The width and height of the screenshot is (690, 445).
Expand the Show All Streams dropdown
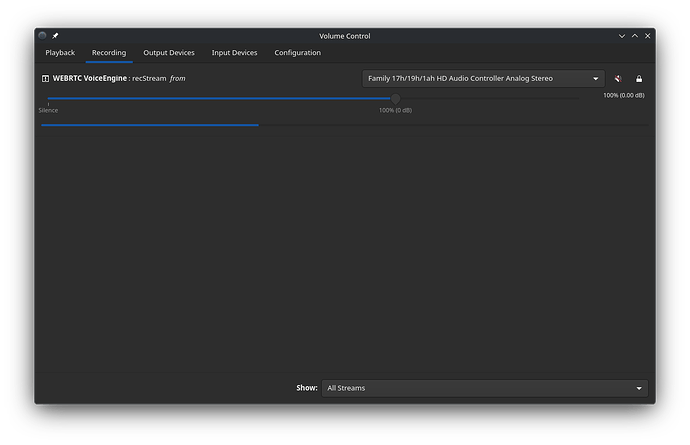click(484, 388)
